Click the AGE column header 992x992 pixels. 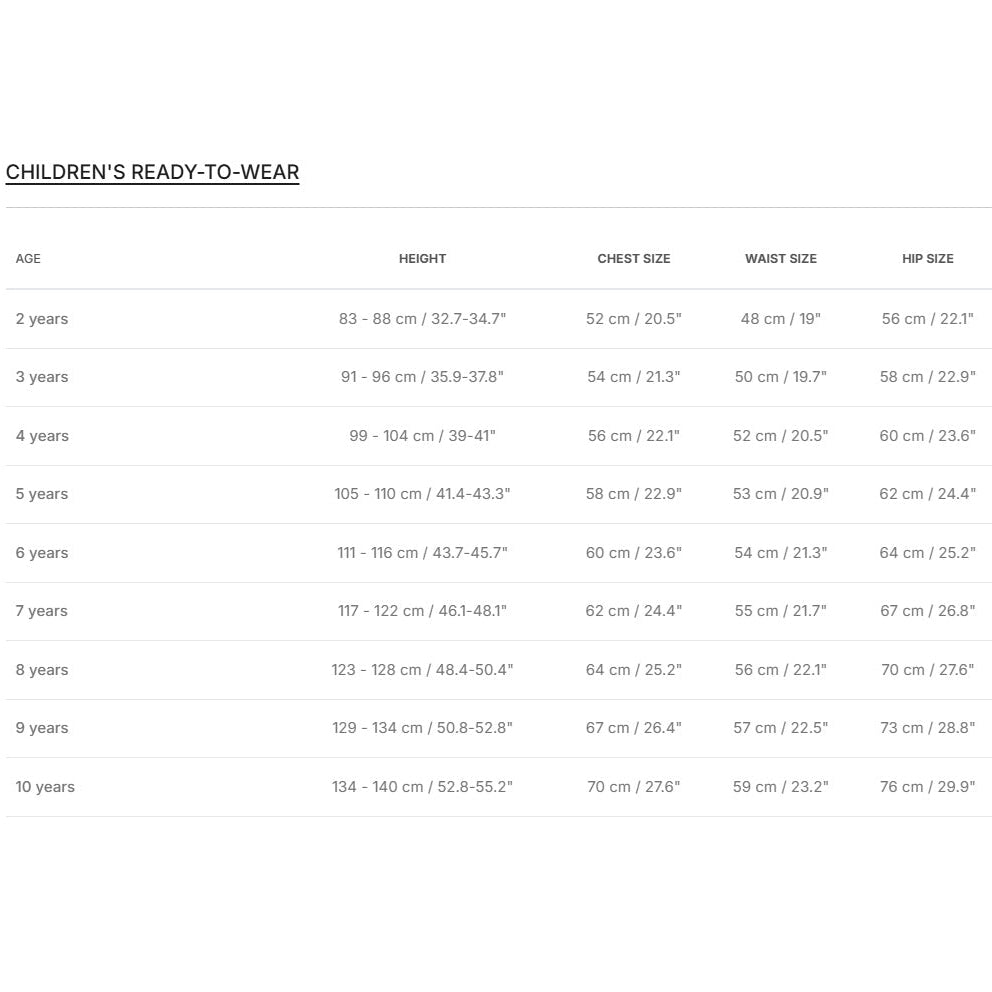pos(28,259)
